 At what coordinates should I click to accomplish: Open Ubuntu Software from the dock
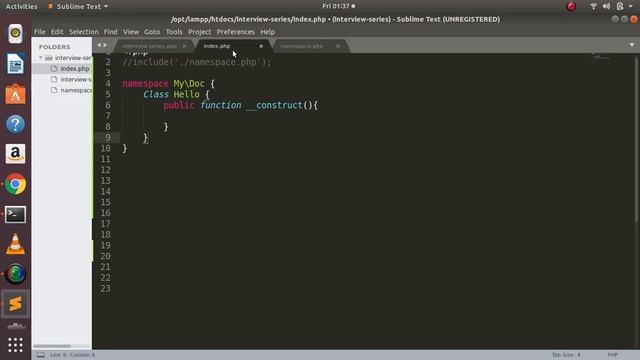click(x=15, y=94)
